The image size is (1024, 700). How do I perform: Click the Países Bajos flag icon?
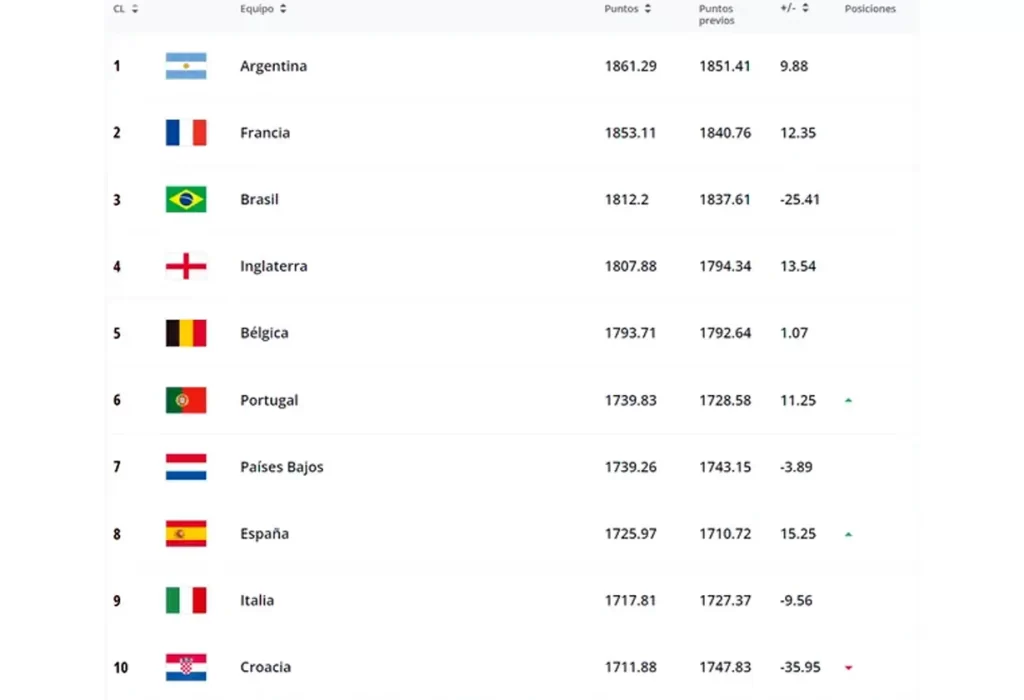tap(186, 467)
